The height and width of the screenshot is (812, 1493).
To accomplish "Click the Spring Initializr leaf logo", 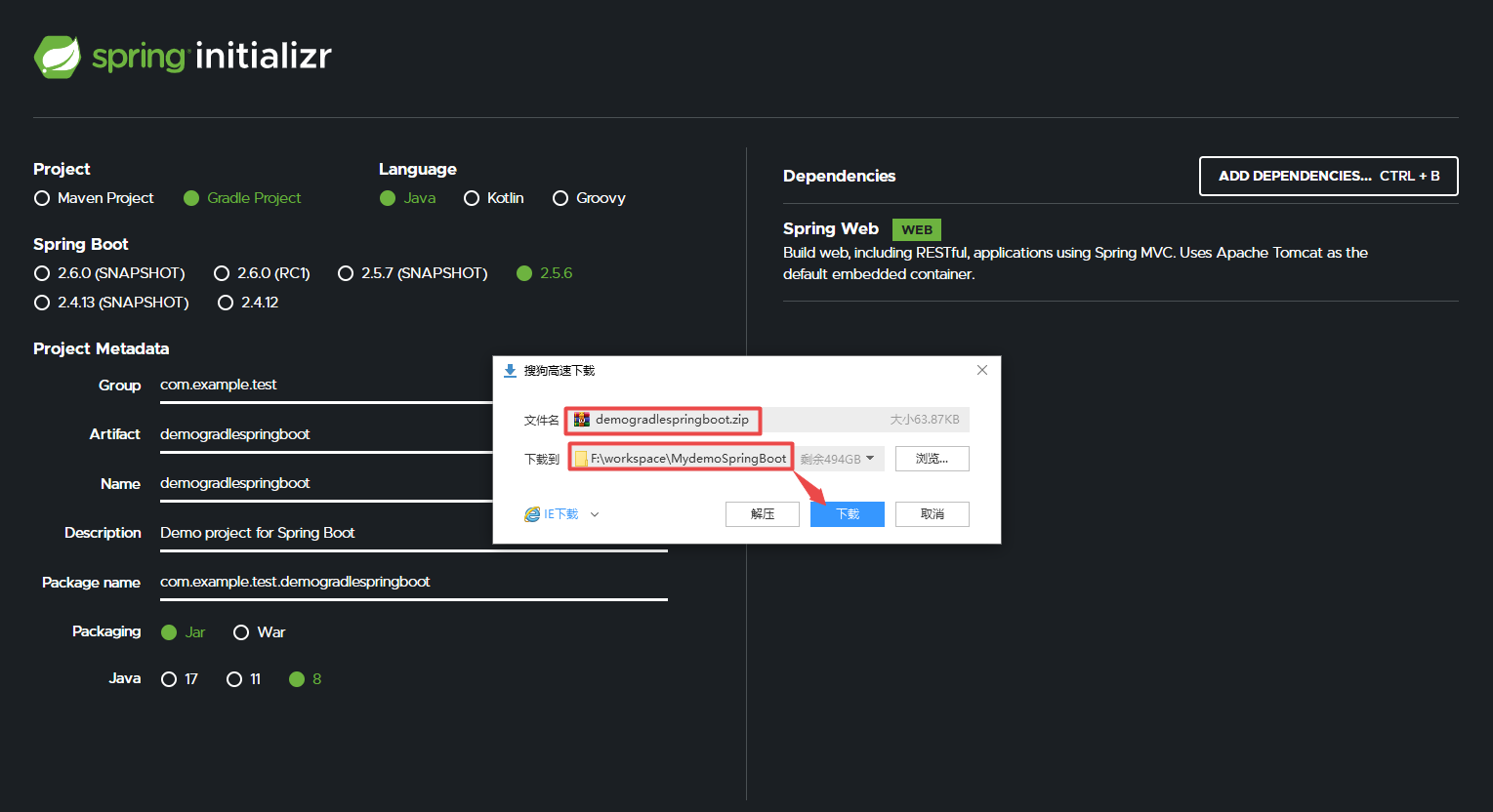I will [59, 56].
